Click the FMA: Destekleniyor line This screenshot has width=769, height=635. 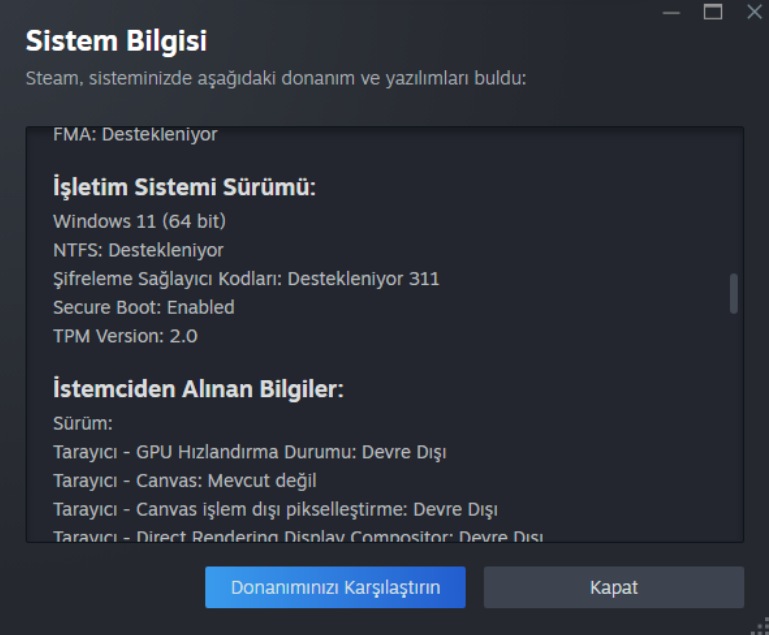click(135, 134)
